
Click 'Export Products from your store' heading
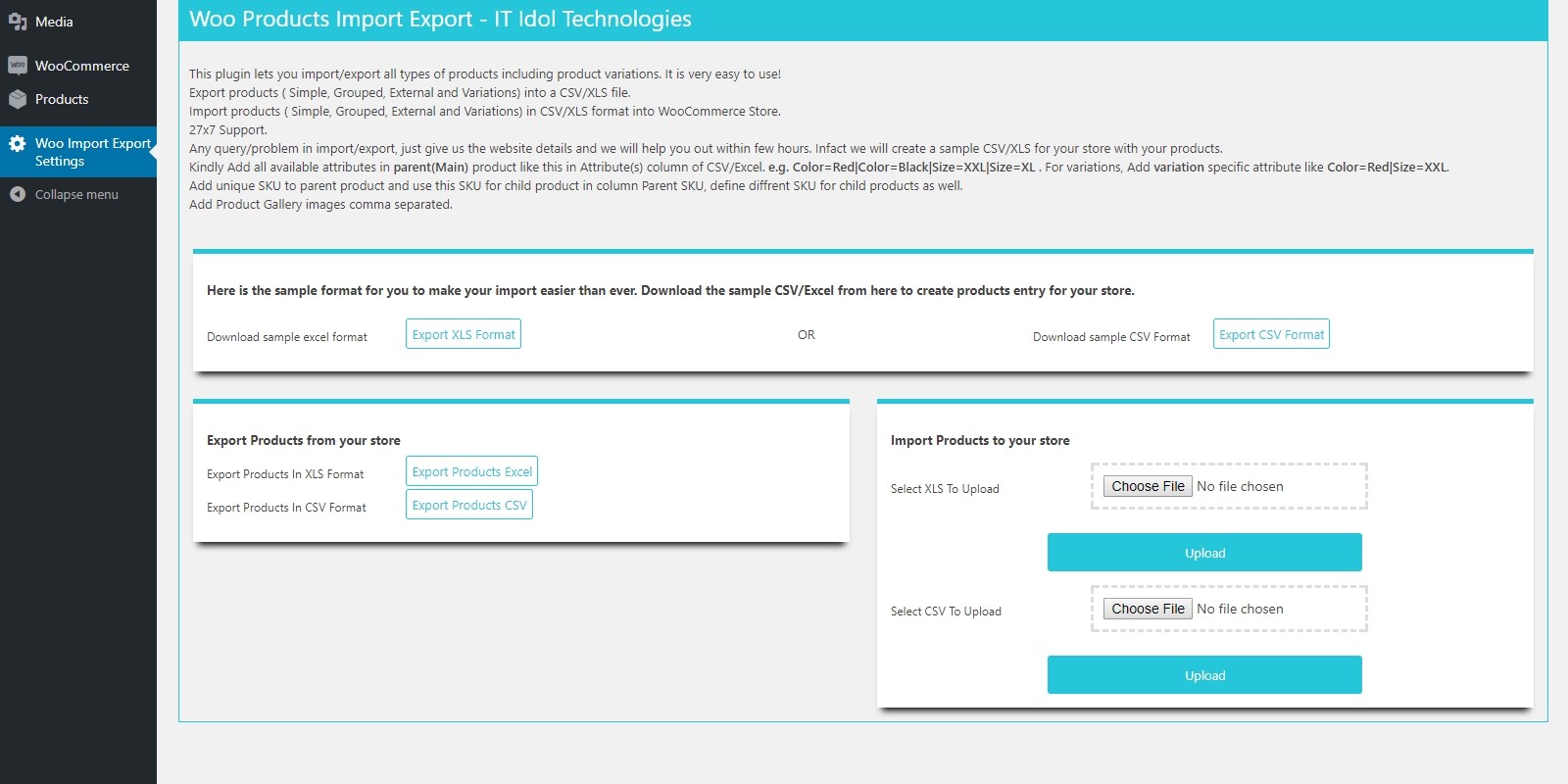pyautogui.click(x=304, y=441)
